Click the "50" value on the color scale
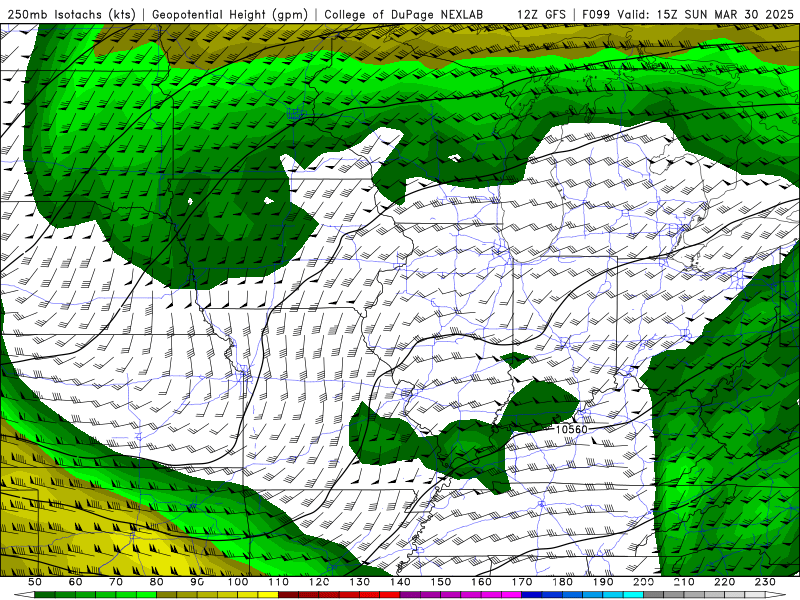This screenshot has height=600, width=800. pyautogui.click(x=35, y=582)
